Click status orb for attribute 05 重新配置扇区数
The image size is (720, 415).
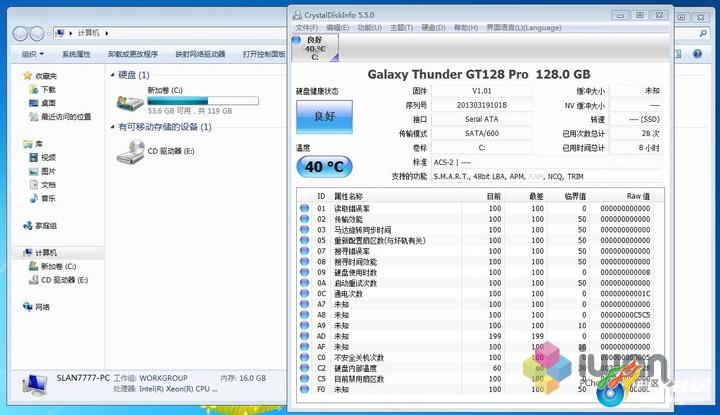pos(304,240)
